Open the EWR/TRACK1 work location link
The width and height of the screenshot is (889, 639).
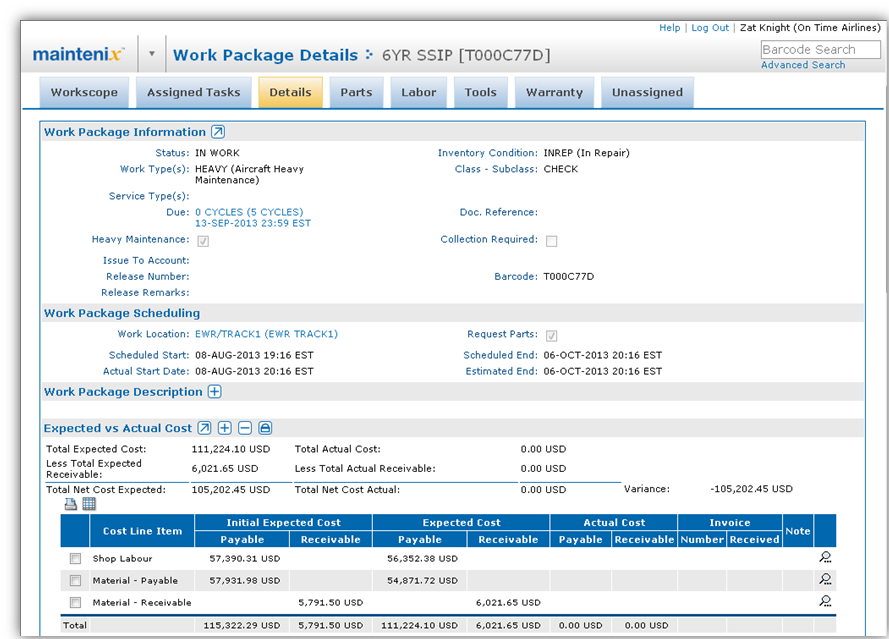(266, 334)
